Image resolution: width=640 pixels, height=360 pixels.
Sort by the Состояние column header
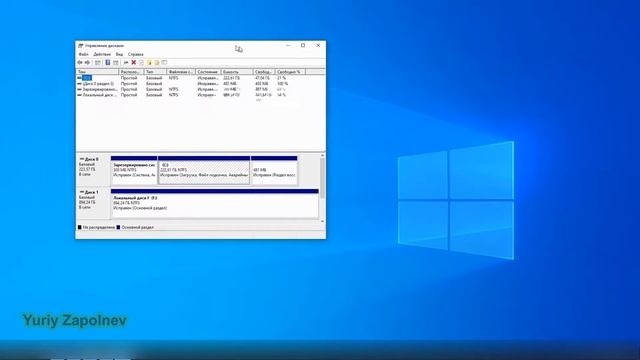click(208, 72)
